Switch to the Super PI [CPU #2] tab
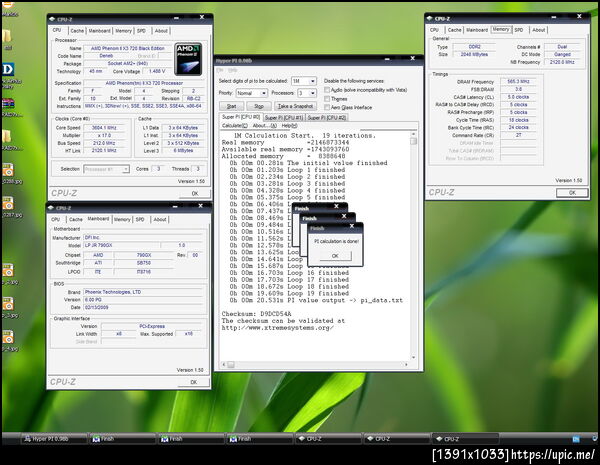600x465 pixels. [x=327, y=117]
